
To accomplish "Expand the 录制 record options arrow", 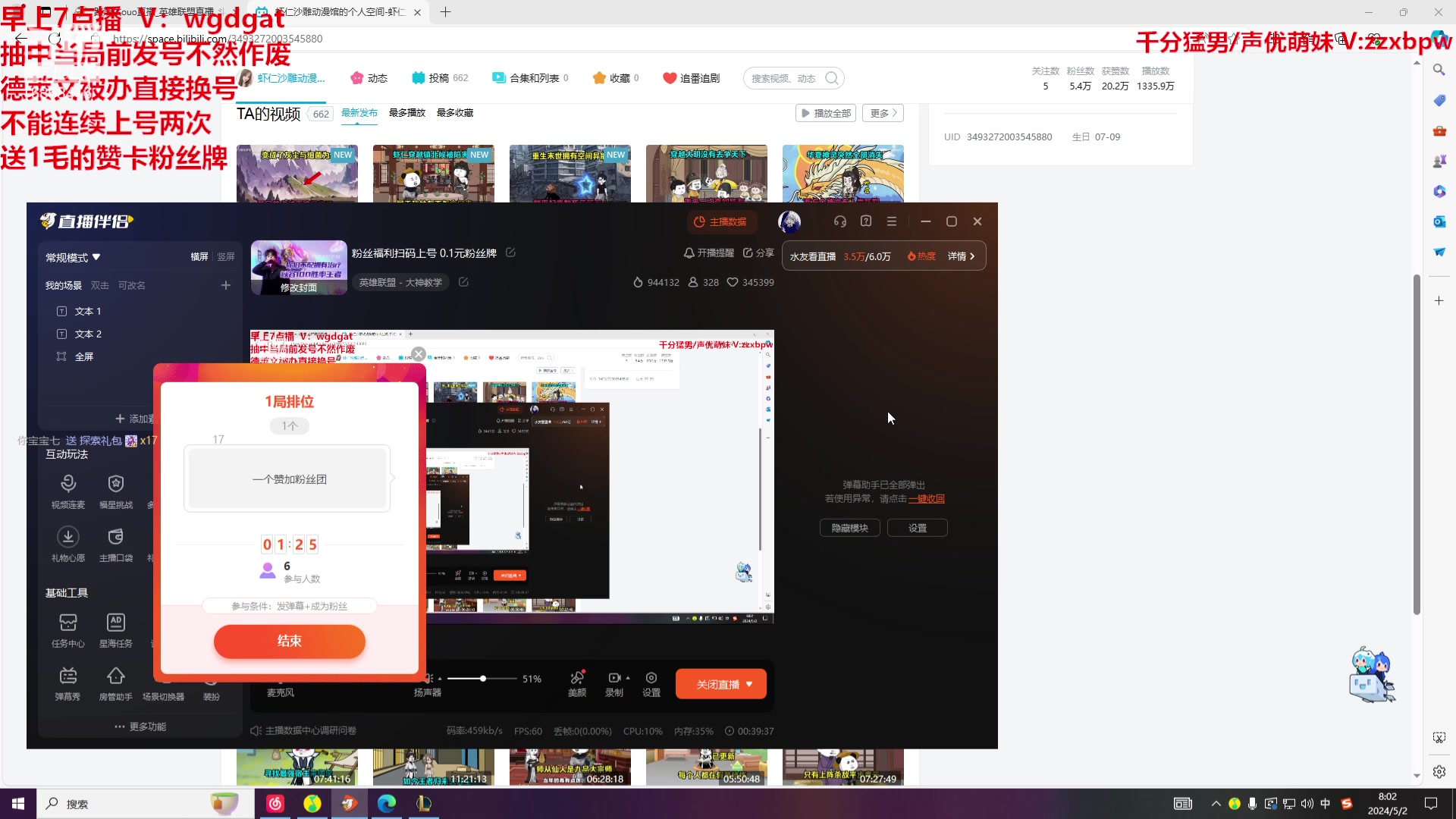I will point(628,678).
